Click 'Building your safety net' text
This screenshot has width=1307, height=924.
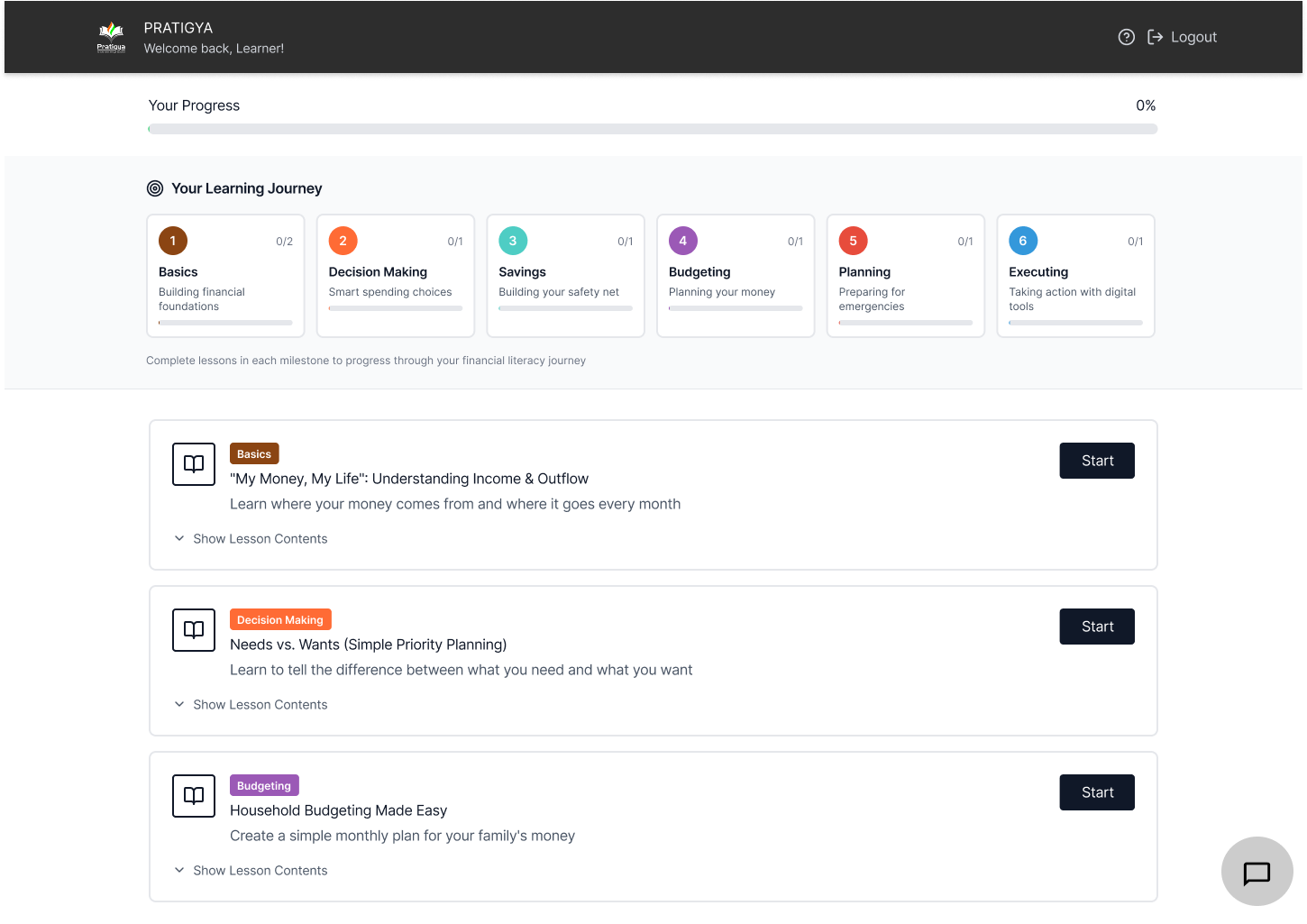[559, 292]
